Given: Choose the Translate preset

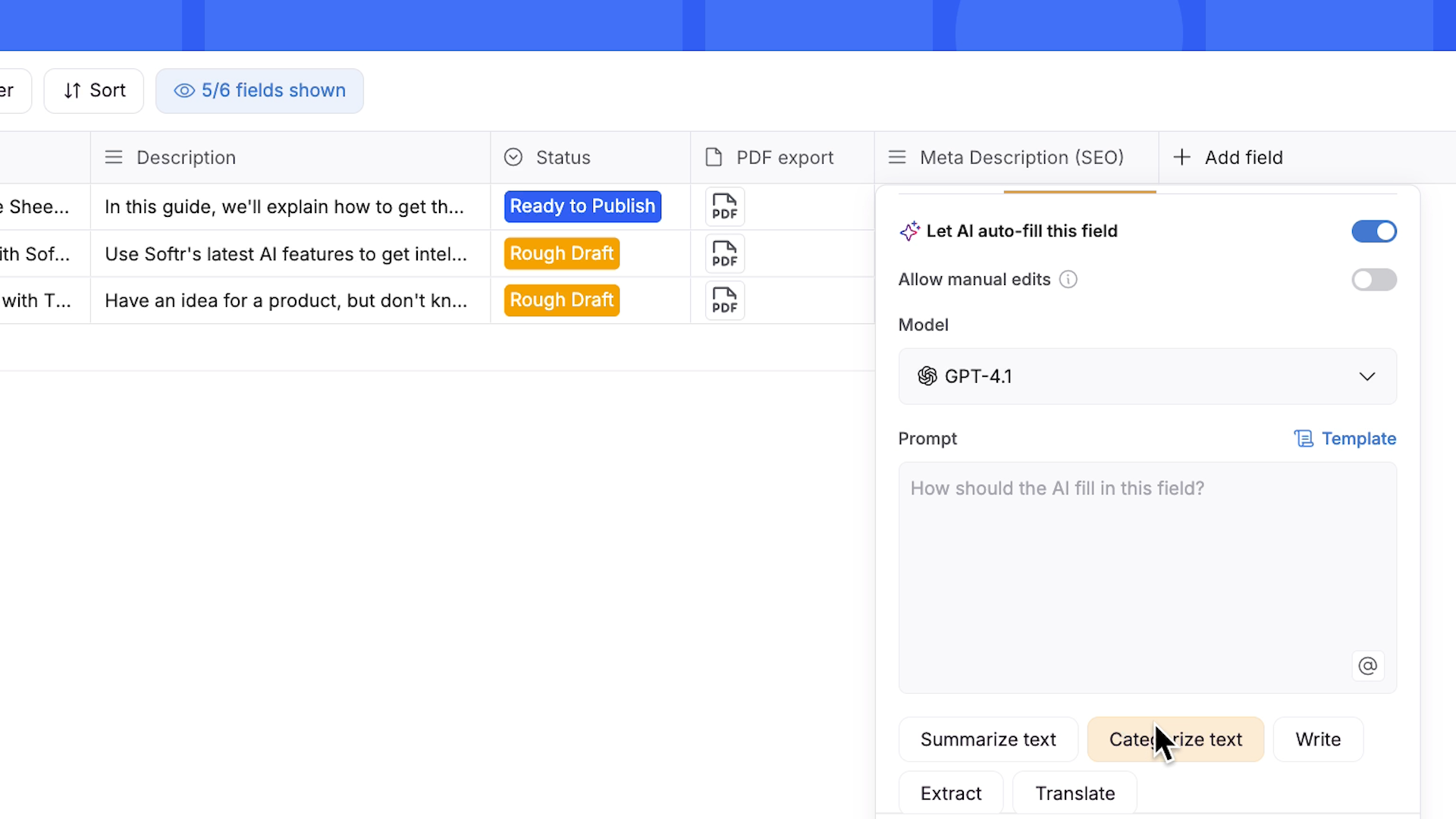Looking at the screenshot, I should (1075, 793).
